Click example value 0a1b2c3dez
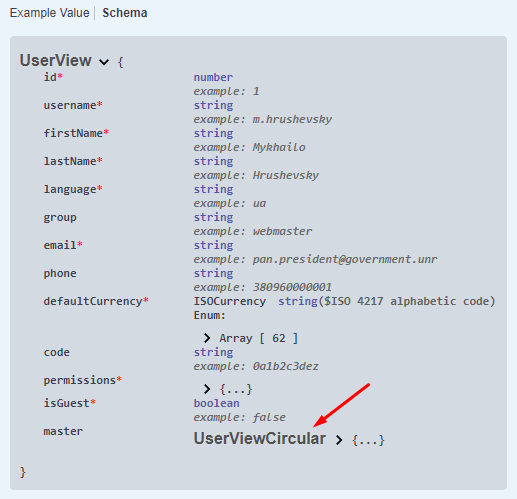 pos(286,366)
